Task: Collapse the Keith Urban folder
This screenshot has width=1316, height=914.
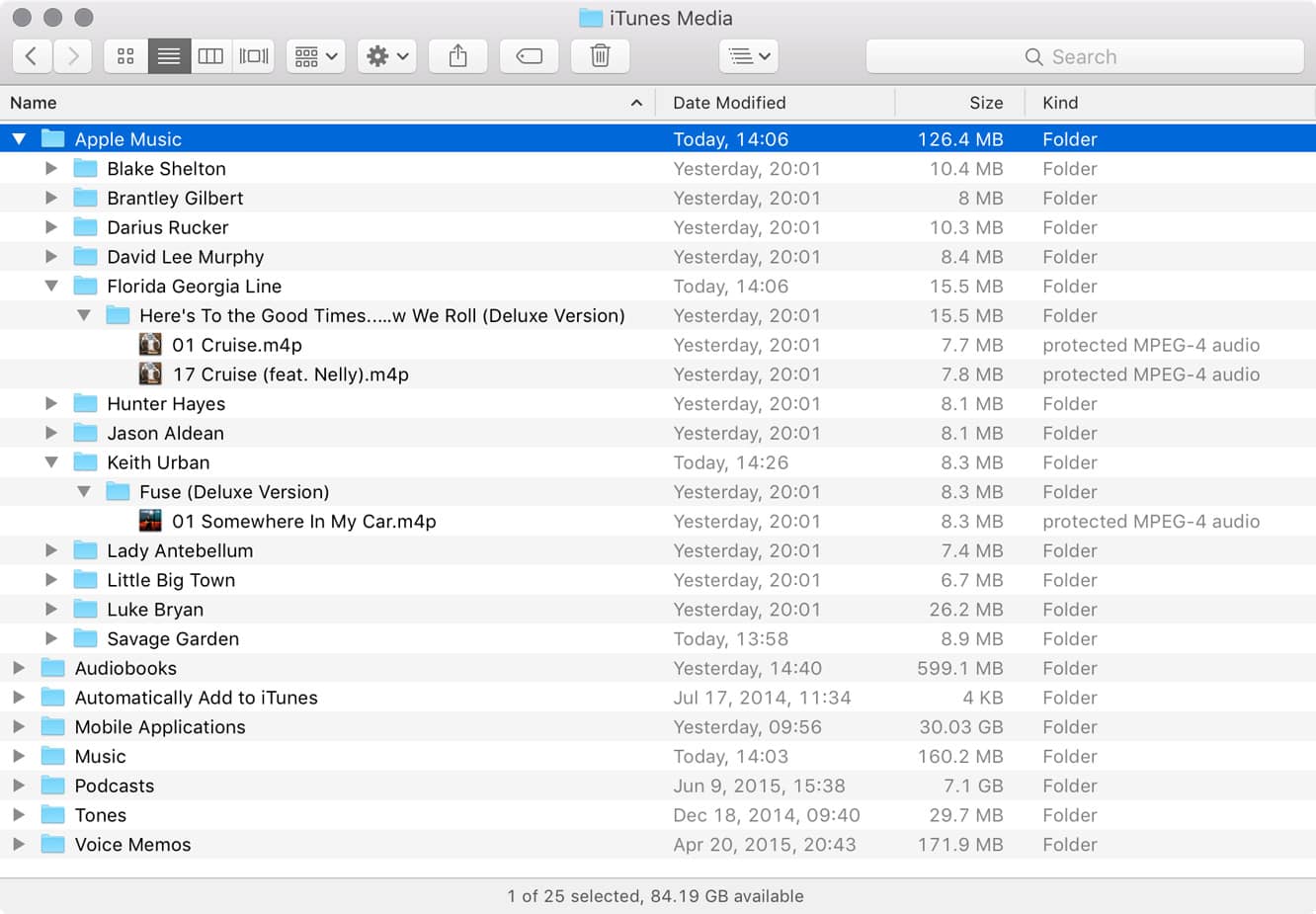Action: click(51, 462)
